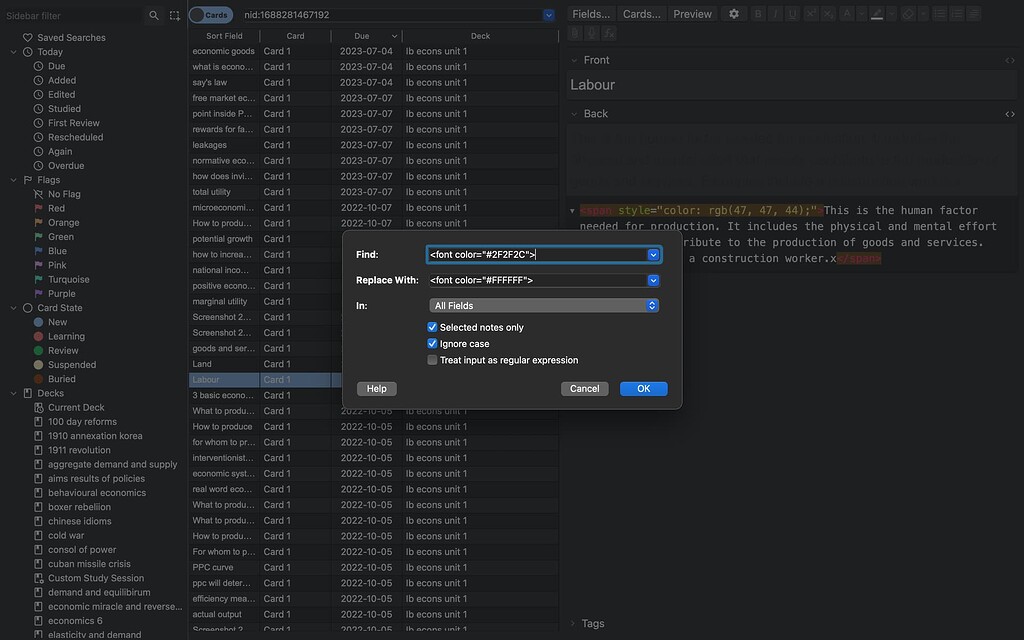Toggle bold formatting in the editor toolbar
This screenshot has height=640, width=1024.
757,13
